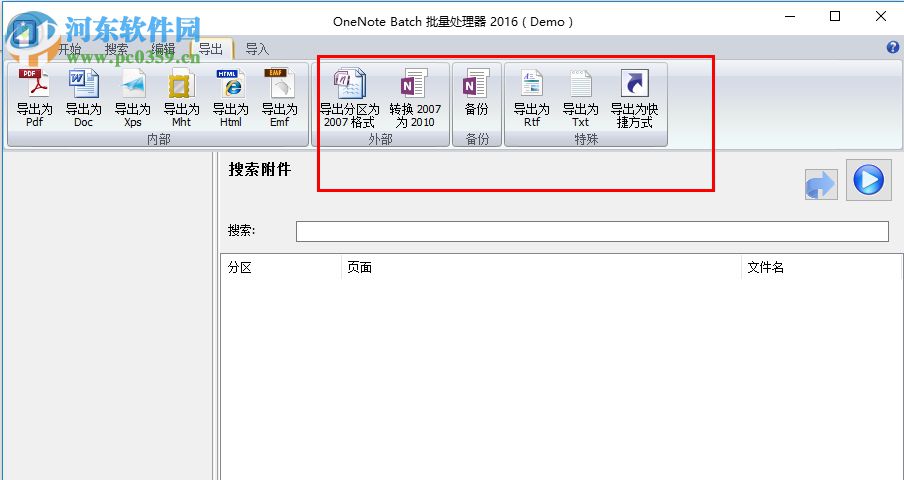Choose the Export as Doc Word icon
This screenshot has height=480, width=904.
pos(83,97)
